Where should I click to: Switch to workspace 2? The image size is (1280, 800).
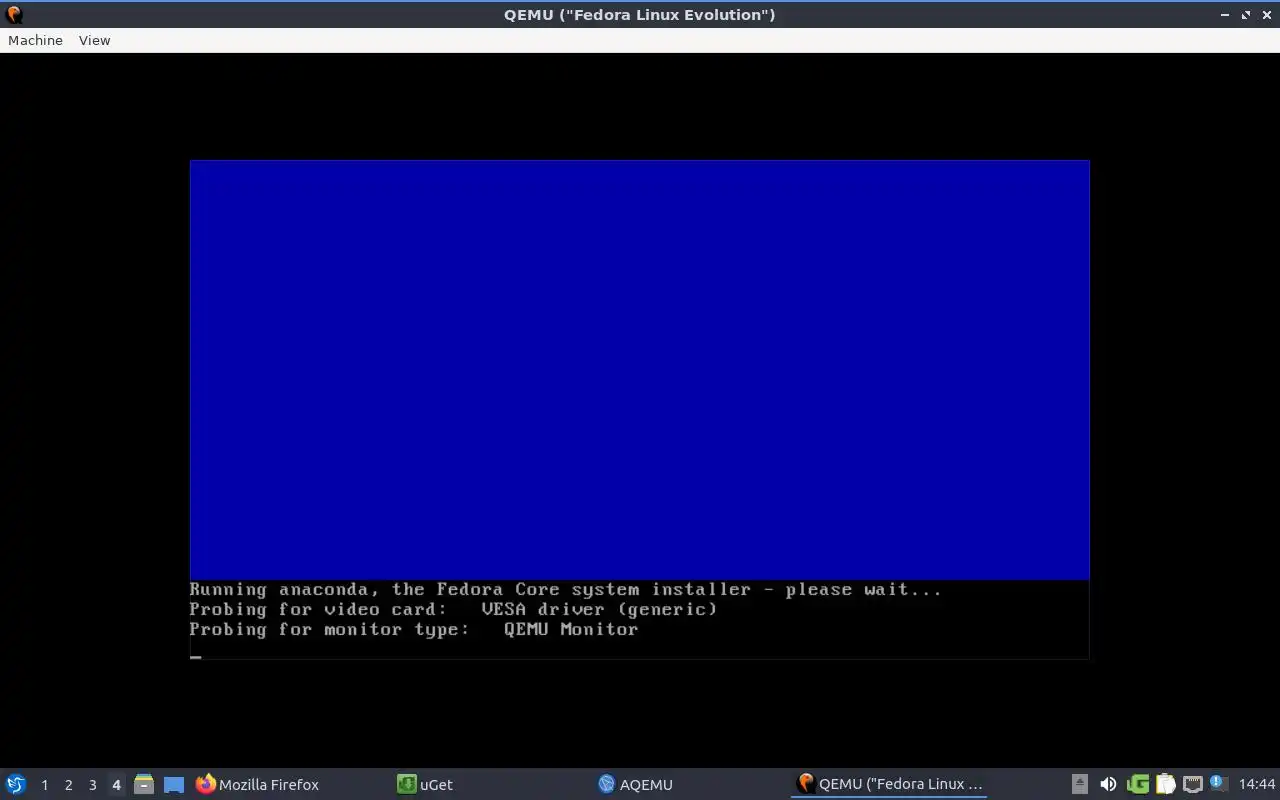click(x=68, y=784)
